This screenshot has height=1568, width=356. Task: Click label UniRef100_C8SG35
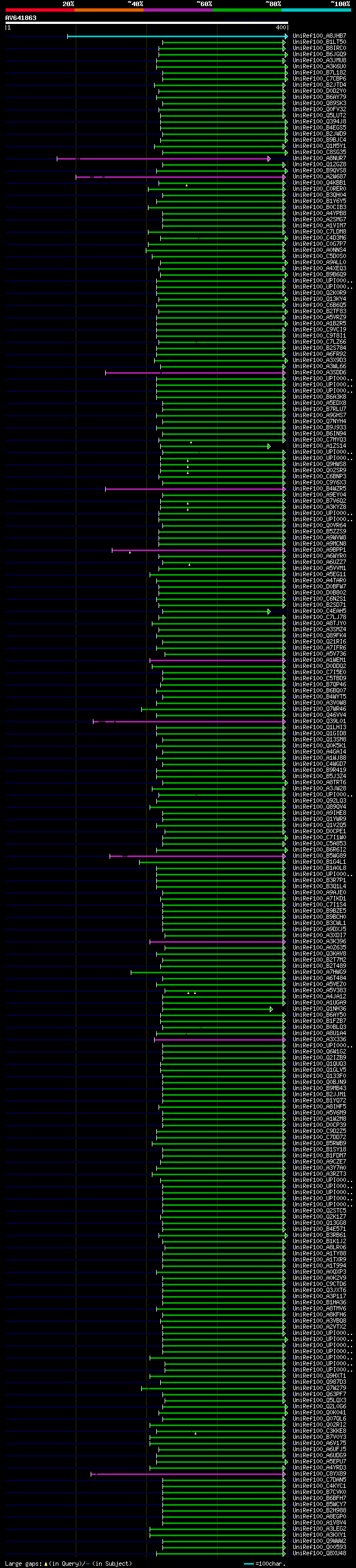tap(319, 152)
